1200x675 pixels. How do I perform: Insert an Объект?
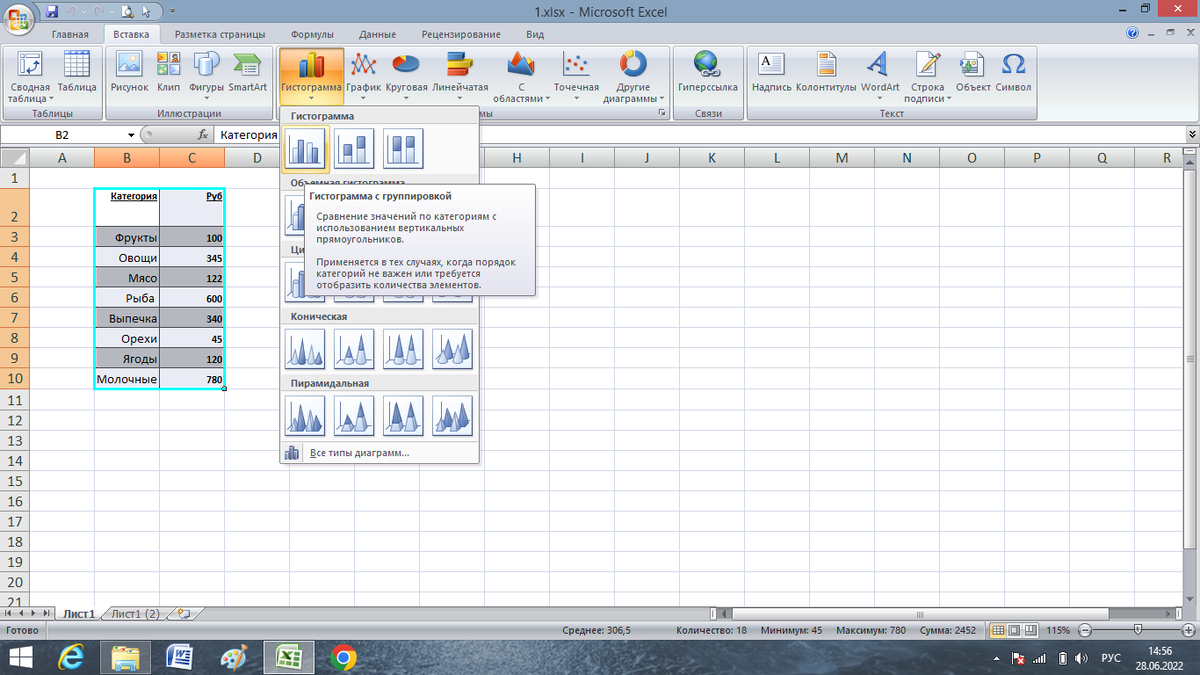[x=973, y=72]
